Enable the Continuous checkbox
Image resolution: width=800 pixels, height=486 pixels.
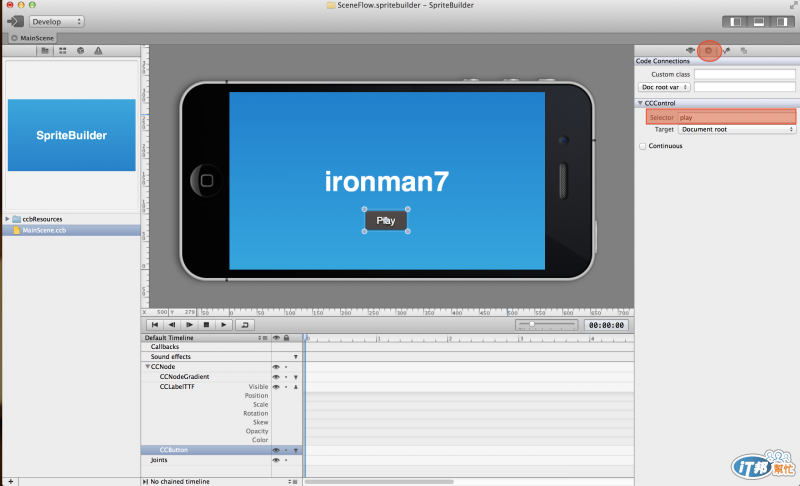tap(643, 146)
